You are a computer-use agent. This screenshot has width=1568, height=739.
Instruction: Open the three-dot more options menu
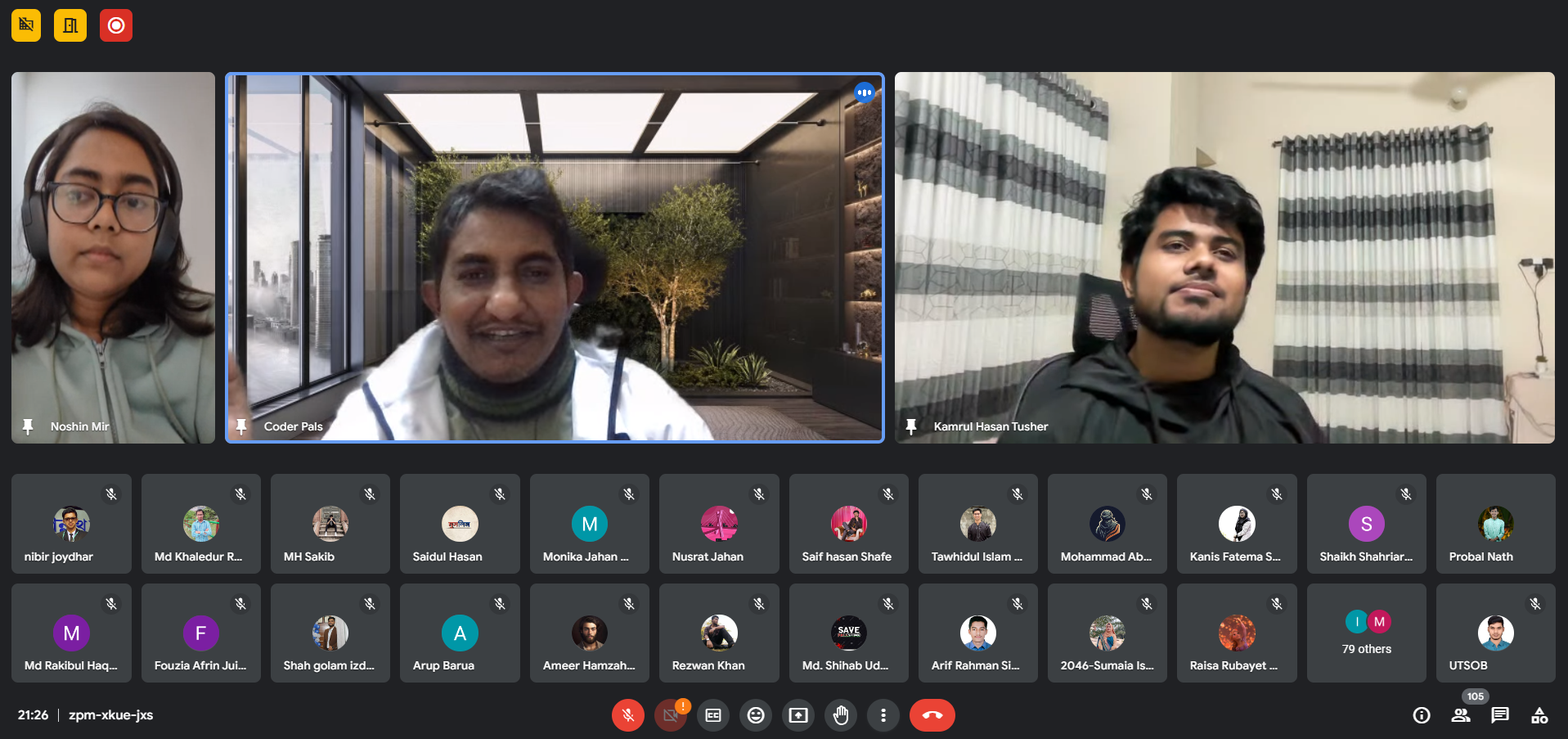pyautogui.click(x=883, y=715)
